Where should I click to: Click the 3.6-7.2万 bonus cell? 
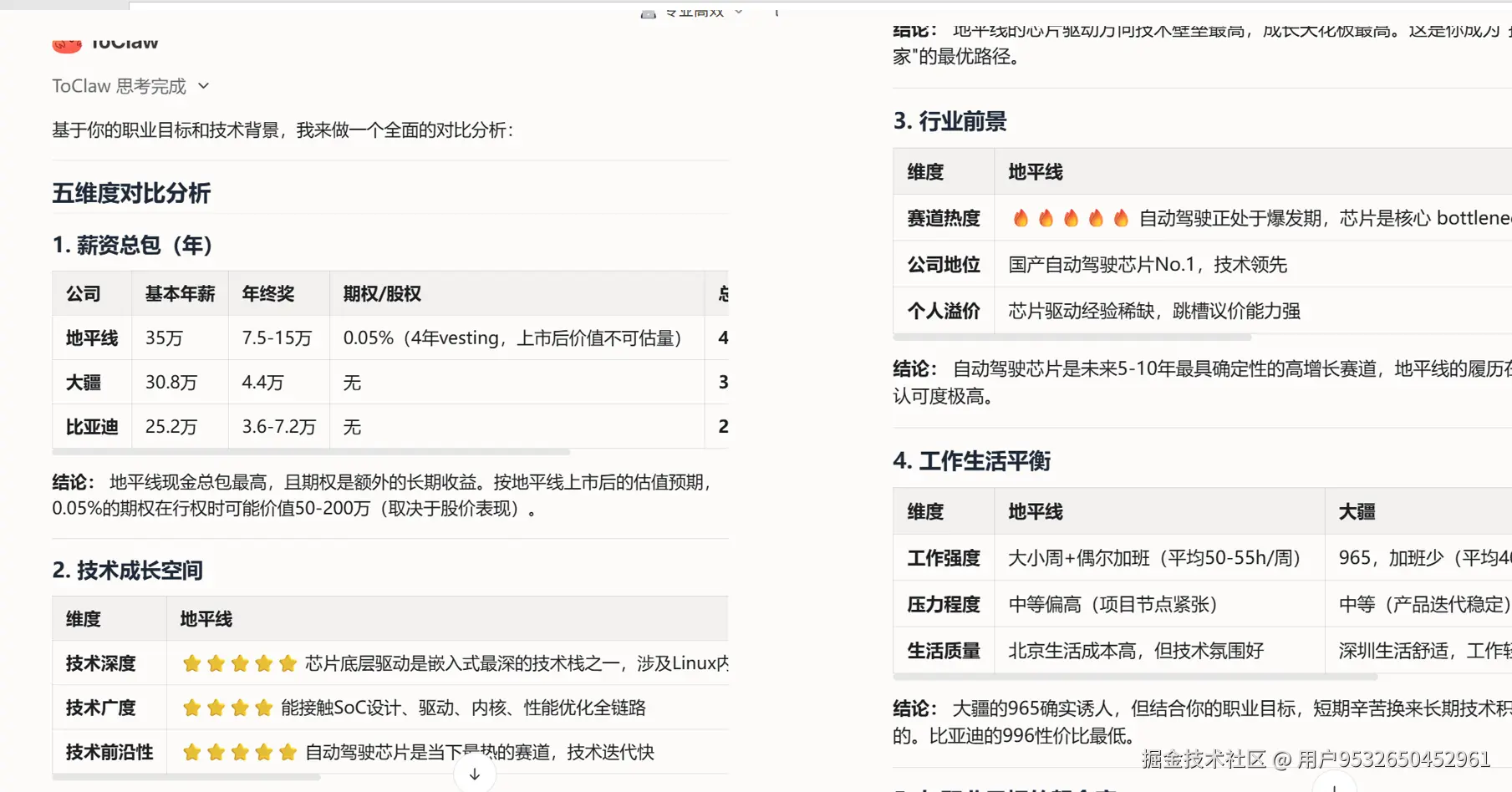[x=279, y=427]
